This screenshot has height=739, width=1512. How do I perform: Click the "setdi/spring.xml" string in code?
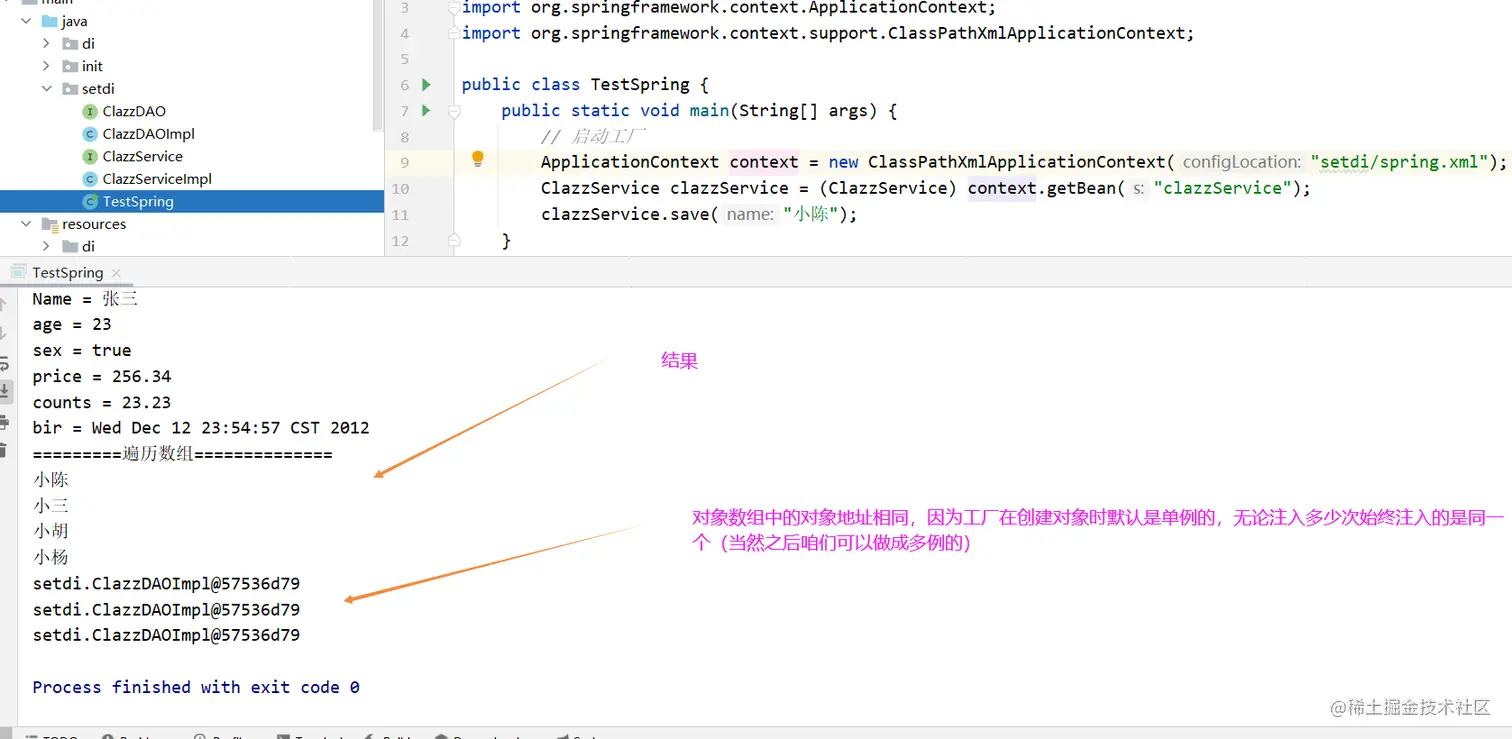[1399, 162]
